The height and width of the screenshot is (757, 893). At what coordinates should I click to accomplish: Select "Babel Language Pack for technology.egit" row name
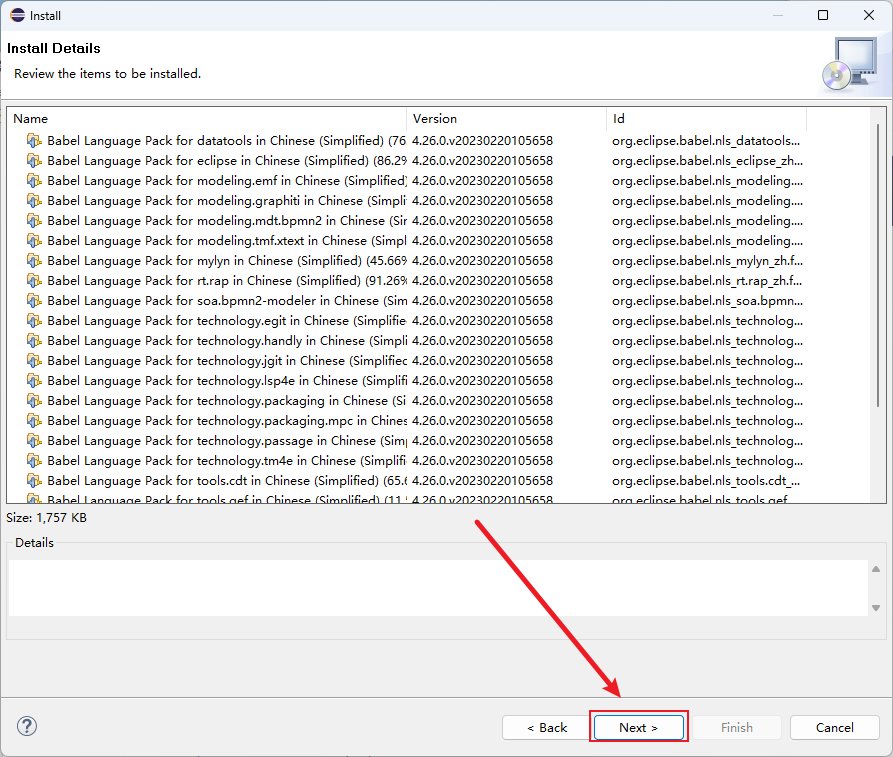pyautogui.click(x=226, y=321)
